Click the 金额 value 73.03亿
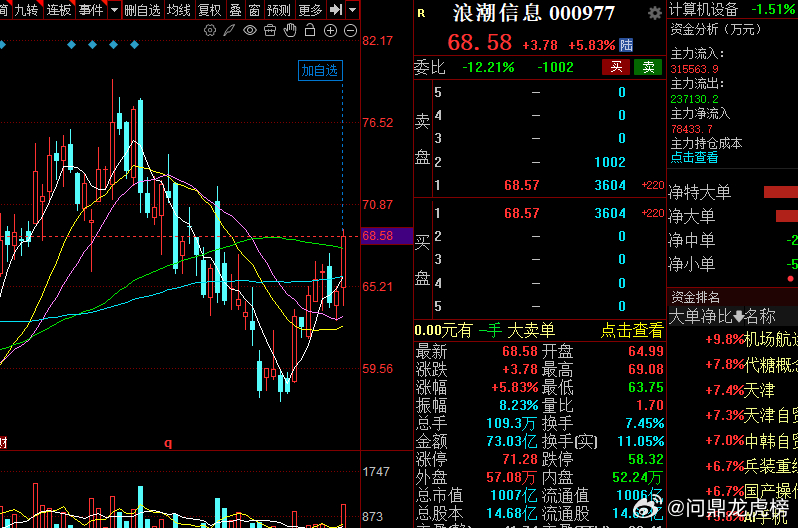This screenshot has width=798, height=528. [511, 441]
